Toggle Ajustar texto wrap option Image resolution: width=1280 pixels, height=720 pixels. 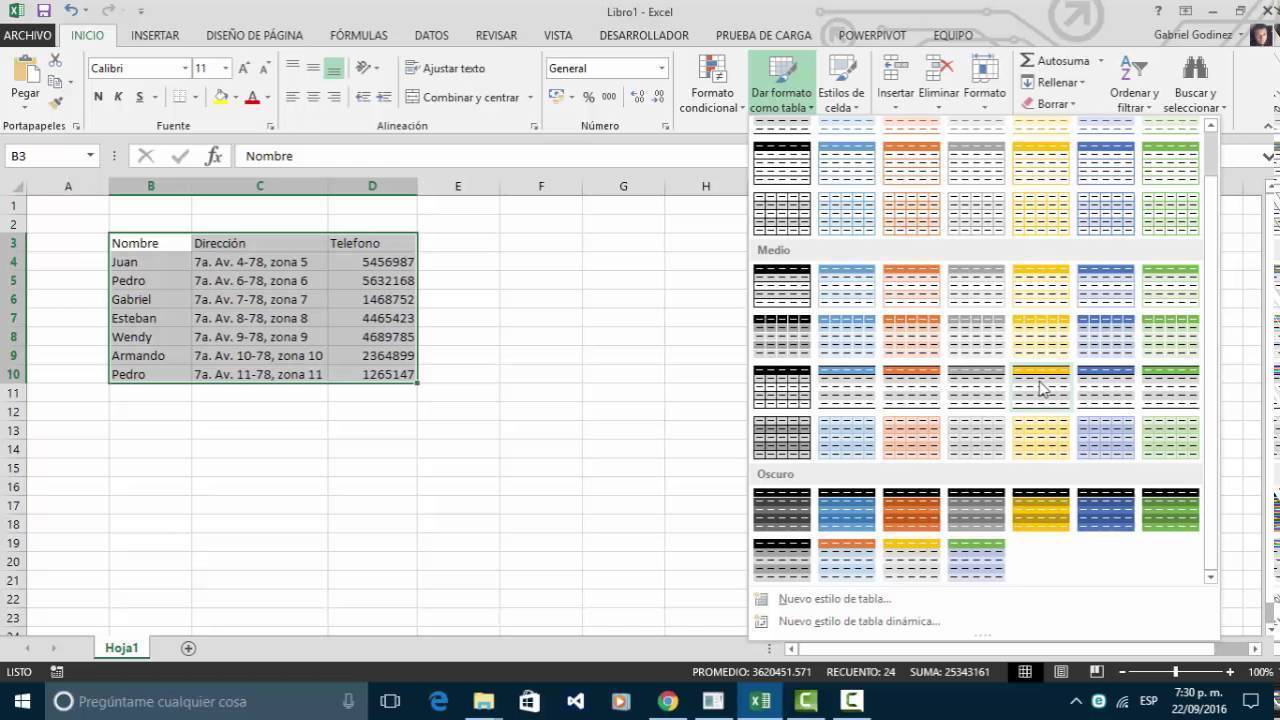[445, 68]
